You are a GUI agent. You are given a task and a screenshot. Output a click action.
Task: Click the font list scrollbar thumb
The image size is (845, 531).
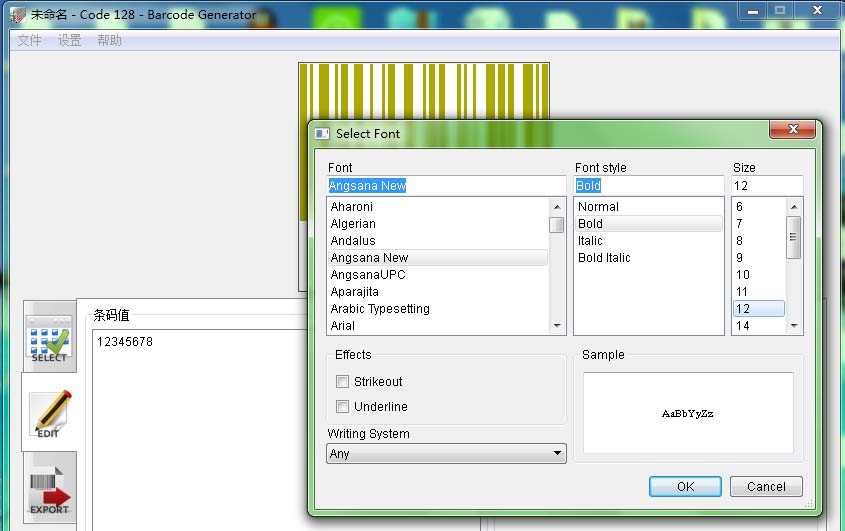coord(557,225)
